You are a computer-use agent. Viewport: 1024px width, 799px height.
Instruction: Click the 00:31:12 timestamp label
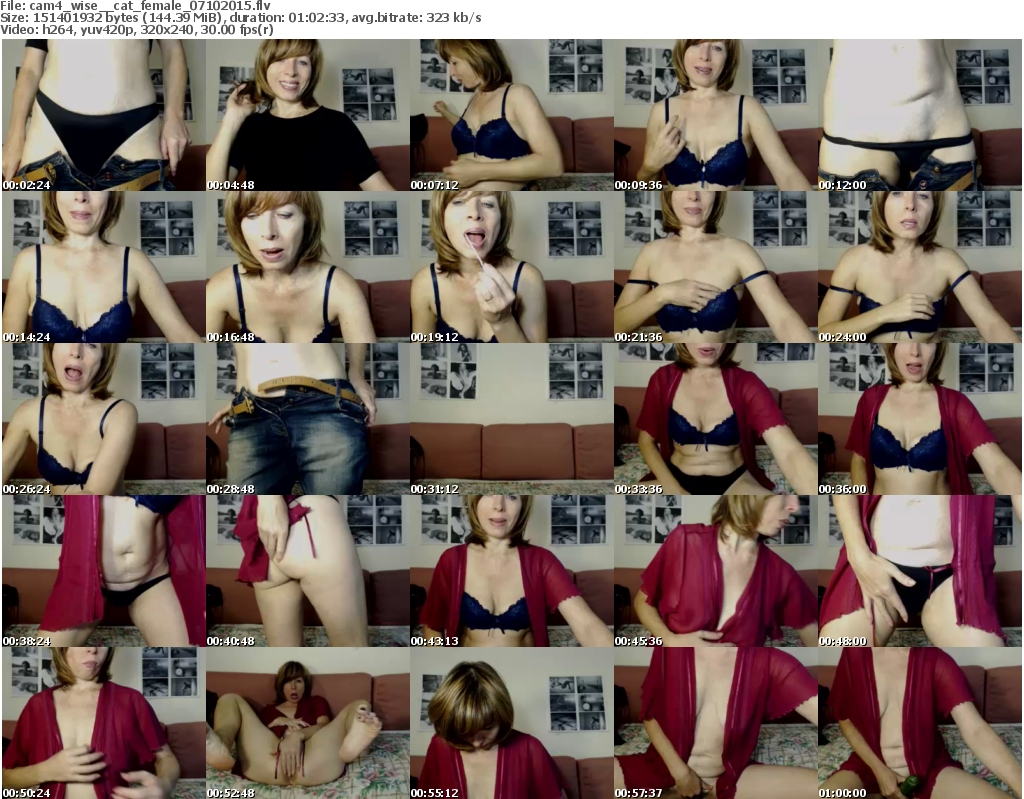(434, 489)
